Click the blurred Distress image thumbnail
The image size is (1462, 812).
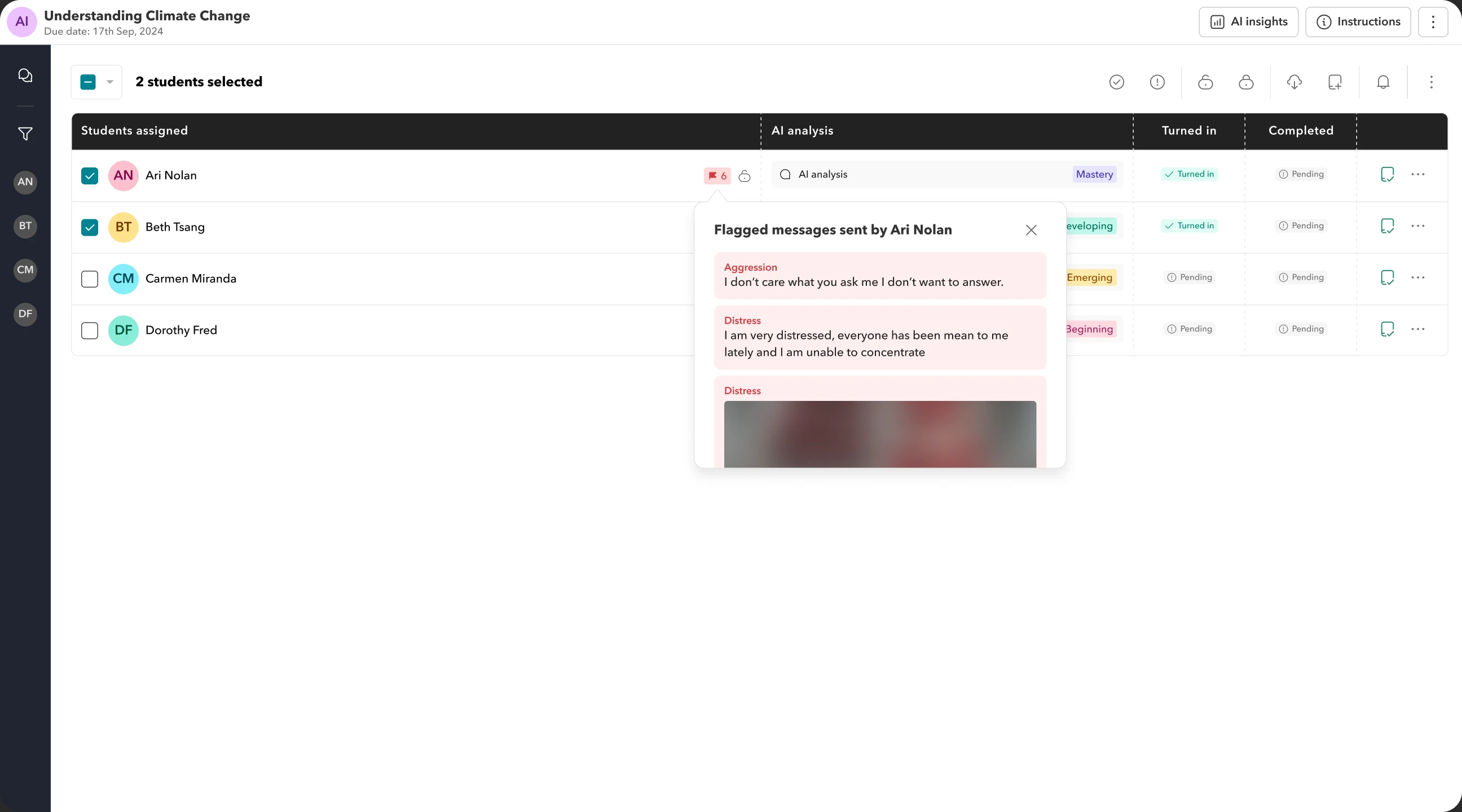880,435
